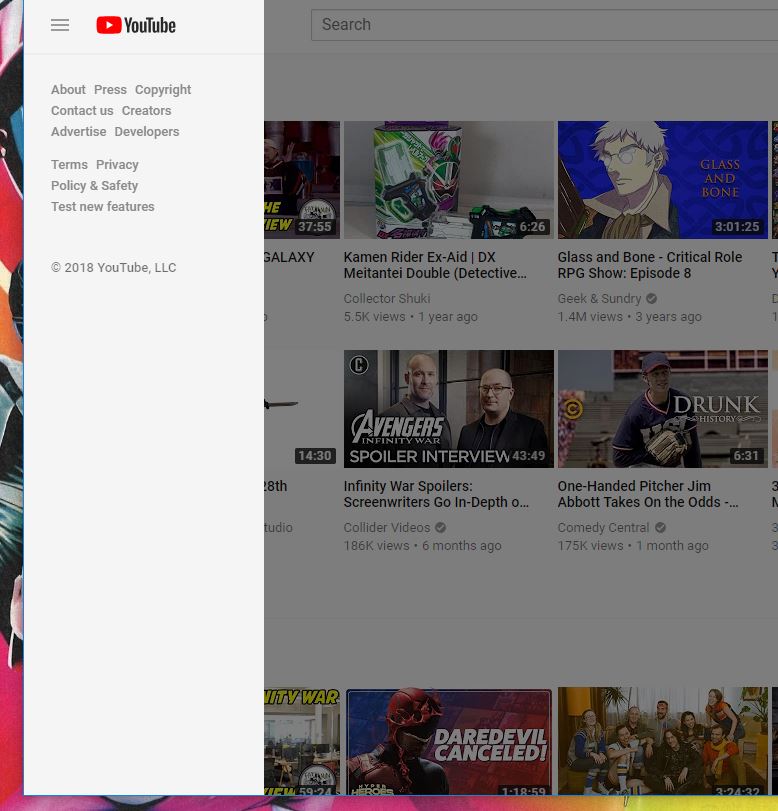The image size is (778, 811).
Task: Open the Kamen Rider Ex-Aid video thumbnail
Action: 448,180
